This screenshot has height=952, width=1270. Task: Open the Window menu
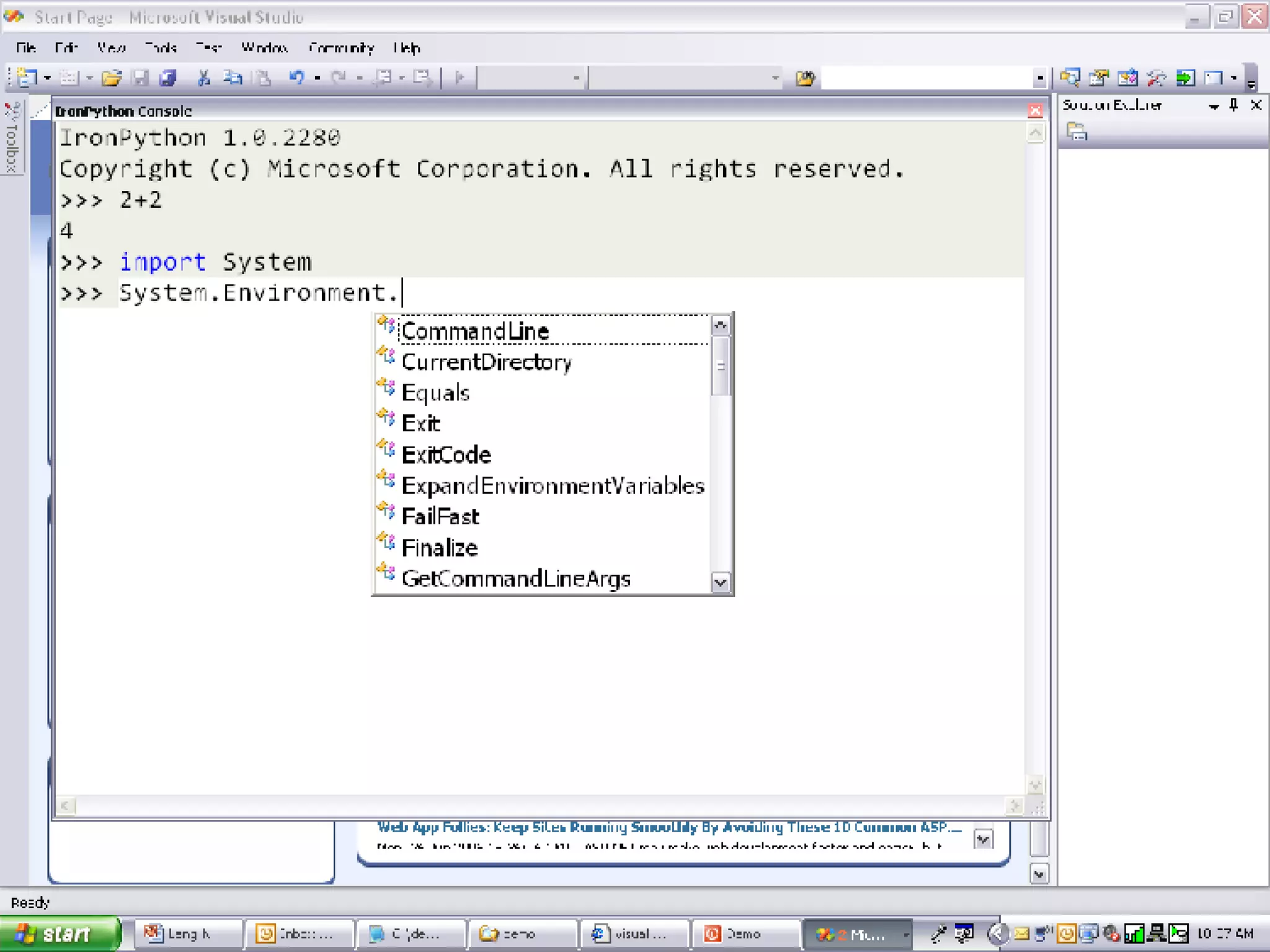[265, 48]
